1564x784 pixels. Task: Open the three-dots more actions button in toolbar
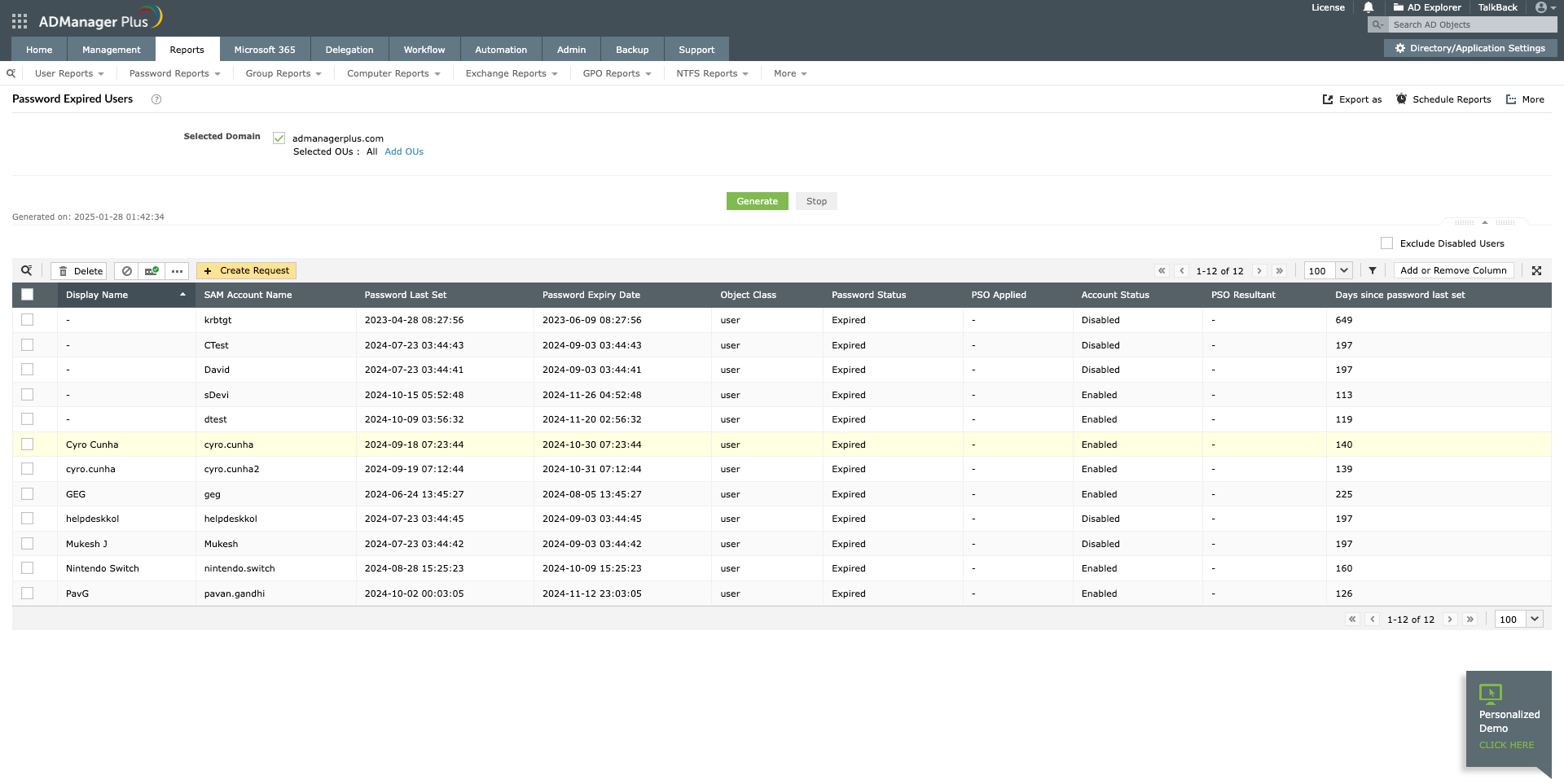coord(177,271)
